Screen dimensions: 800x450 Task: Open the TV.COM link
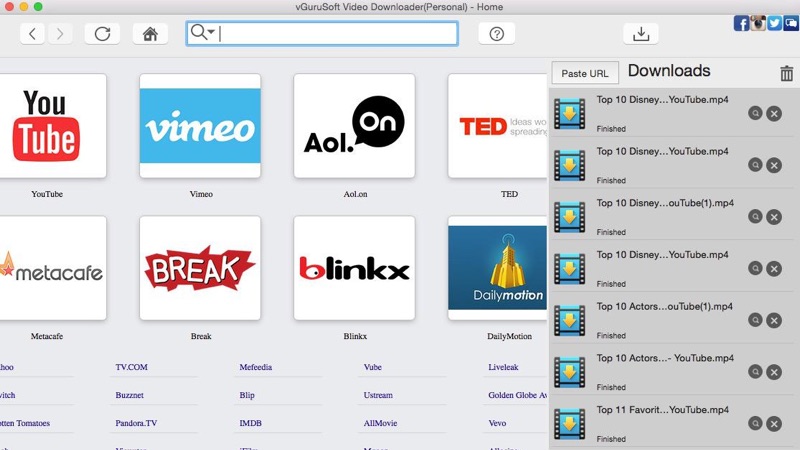click(131, 367)
